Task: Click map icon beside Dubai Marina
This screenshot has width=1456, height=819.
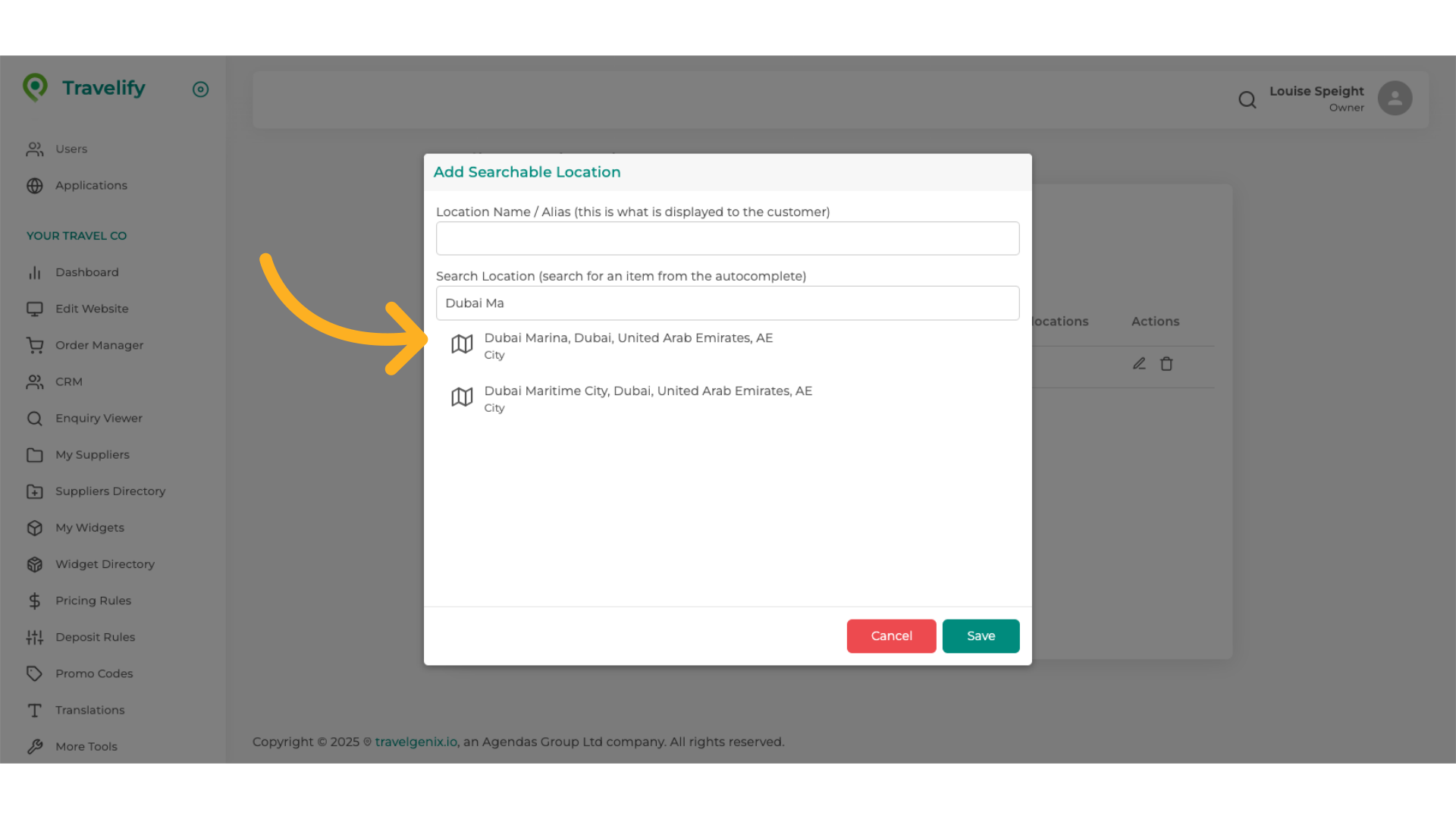Action: tap(462, 344)
